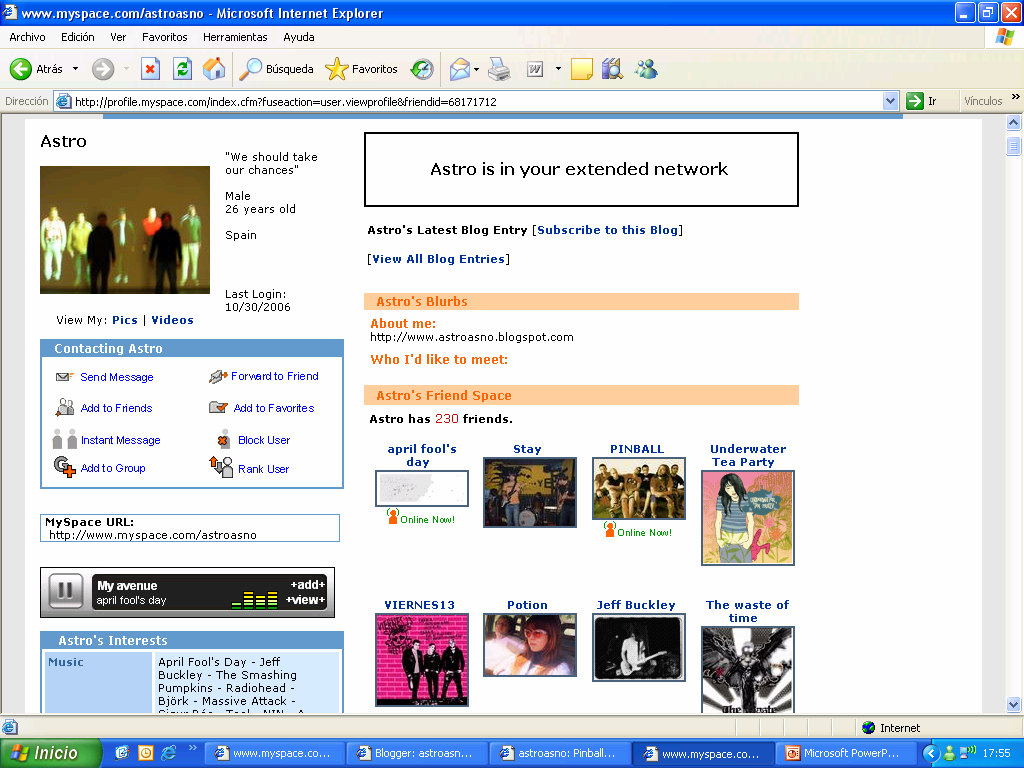Expand the address bar dropdown
This screenshot has width=1024, height=768.
pyautogui.click(x=890, y=101)
